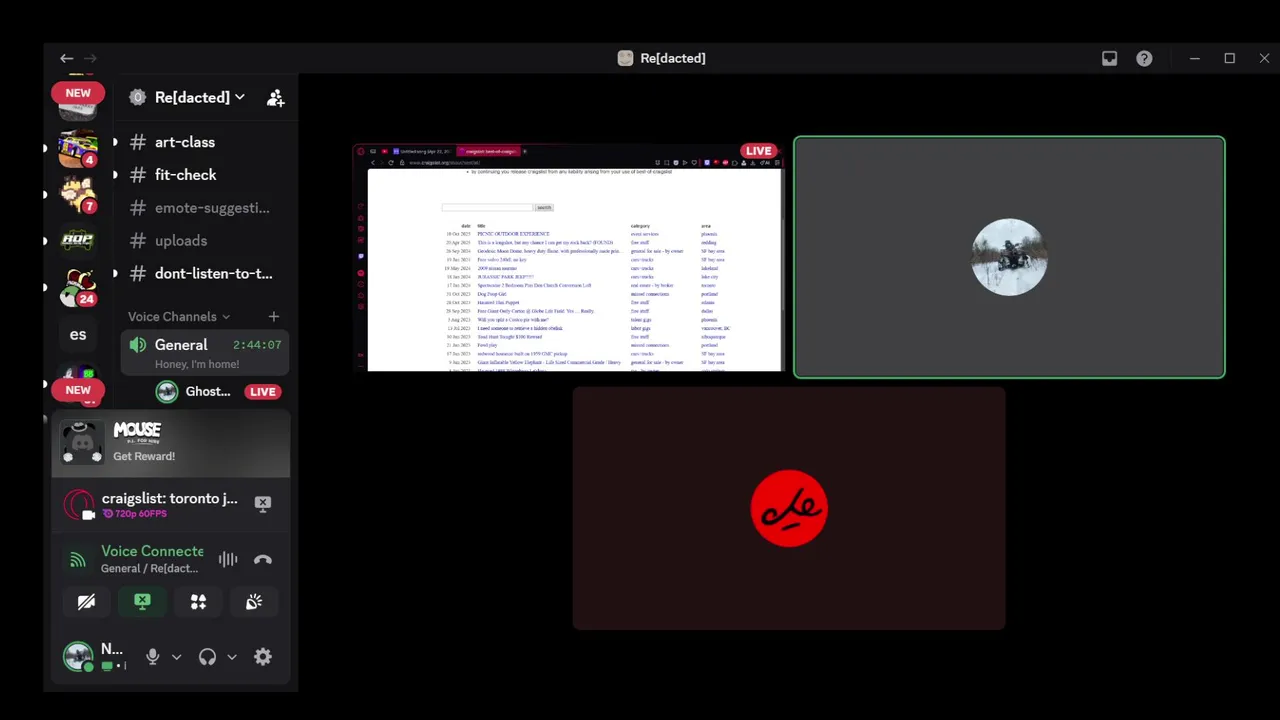Click the LIVE badge next to Ghost
This screenshot has height=720, width=1280.
[262, 392]
